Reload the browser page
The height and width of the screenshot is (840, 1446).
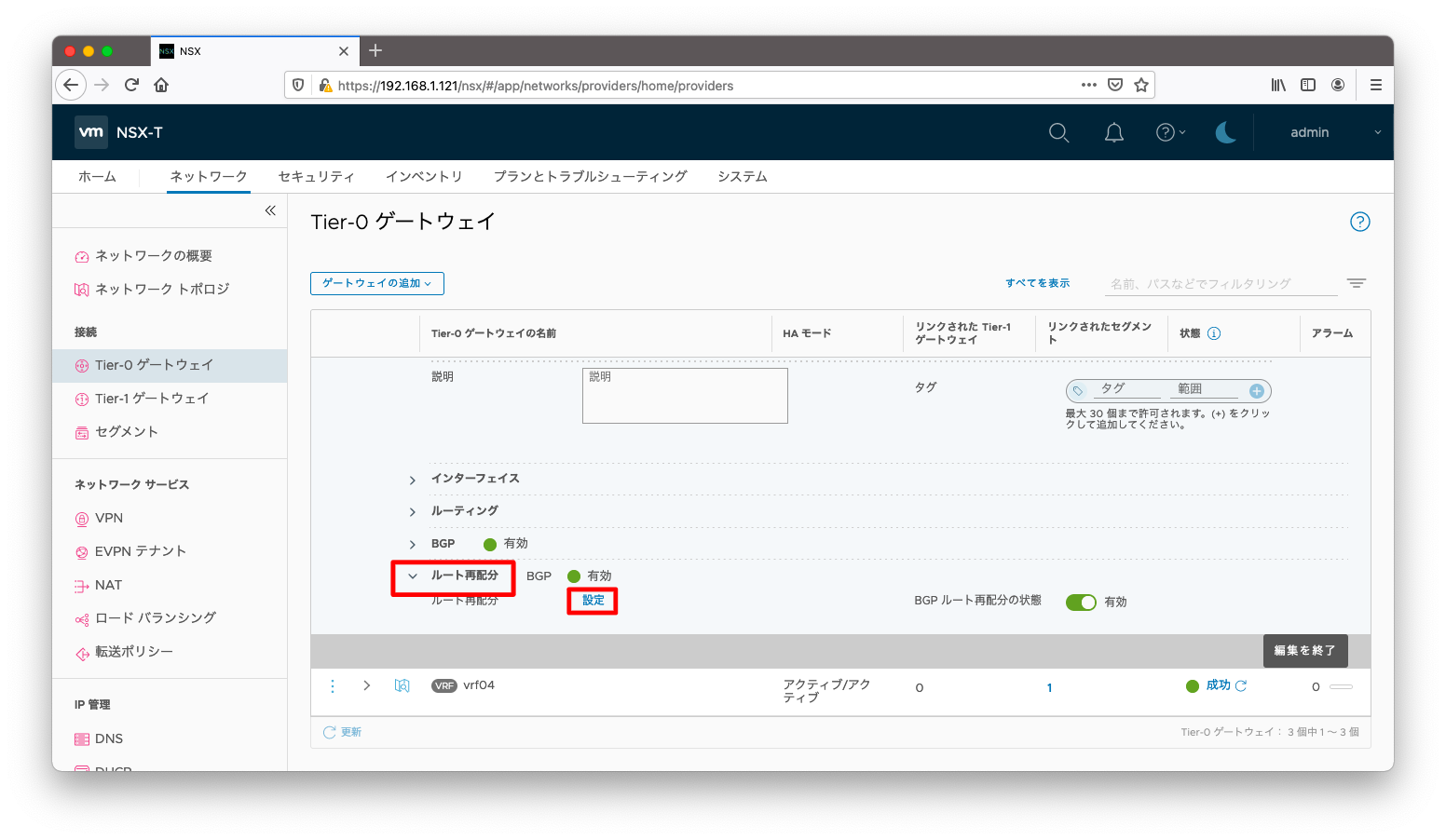click(131, 85)
